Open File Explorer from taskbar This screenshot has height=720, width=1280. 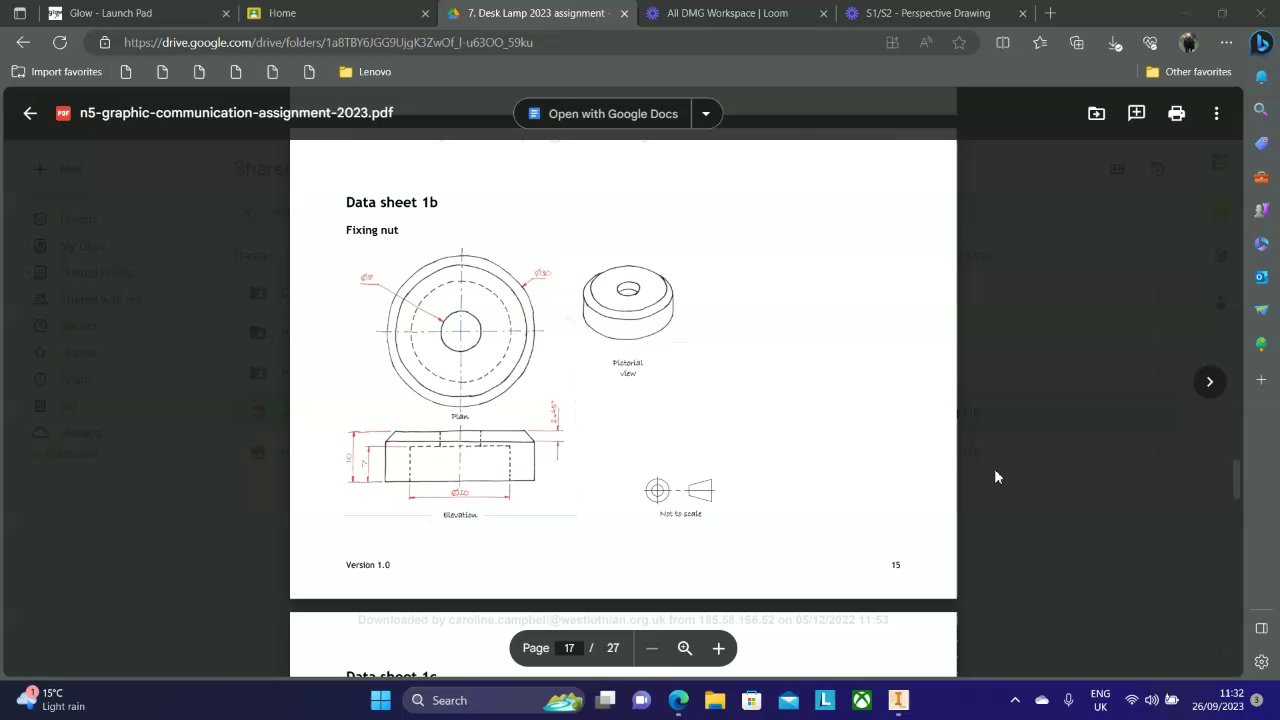point(714,700)
